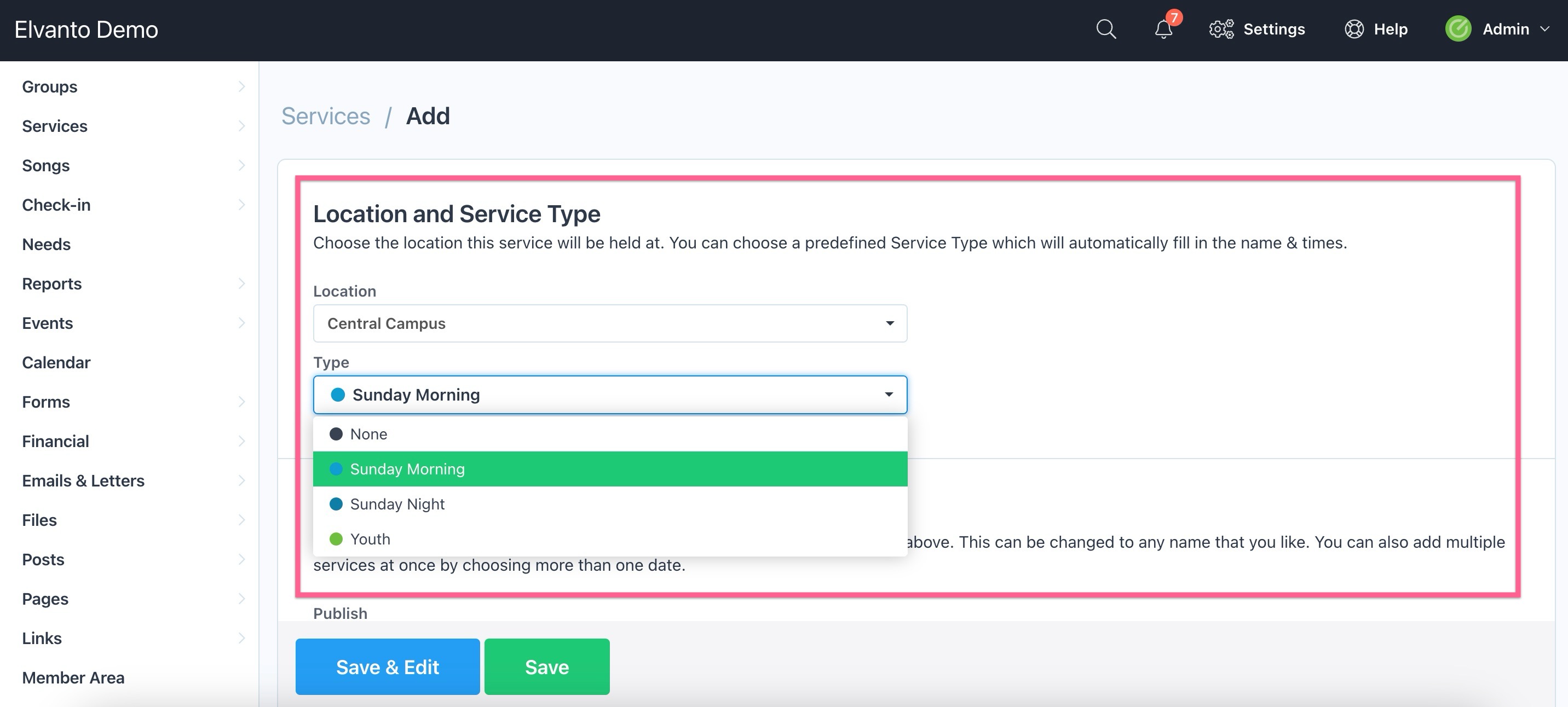Expand the Events sidebar chevron
This screenshot has width=1568, height=707.
coord(241,323)
